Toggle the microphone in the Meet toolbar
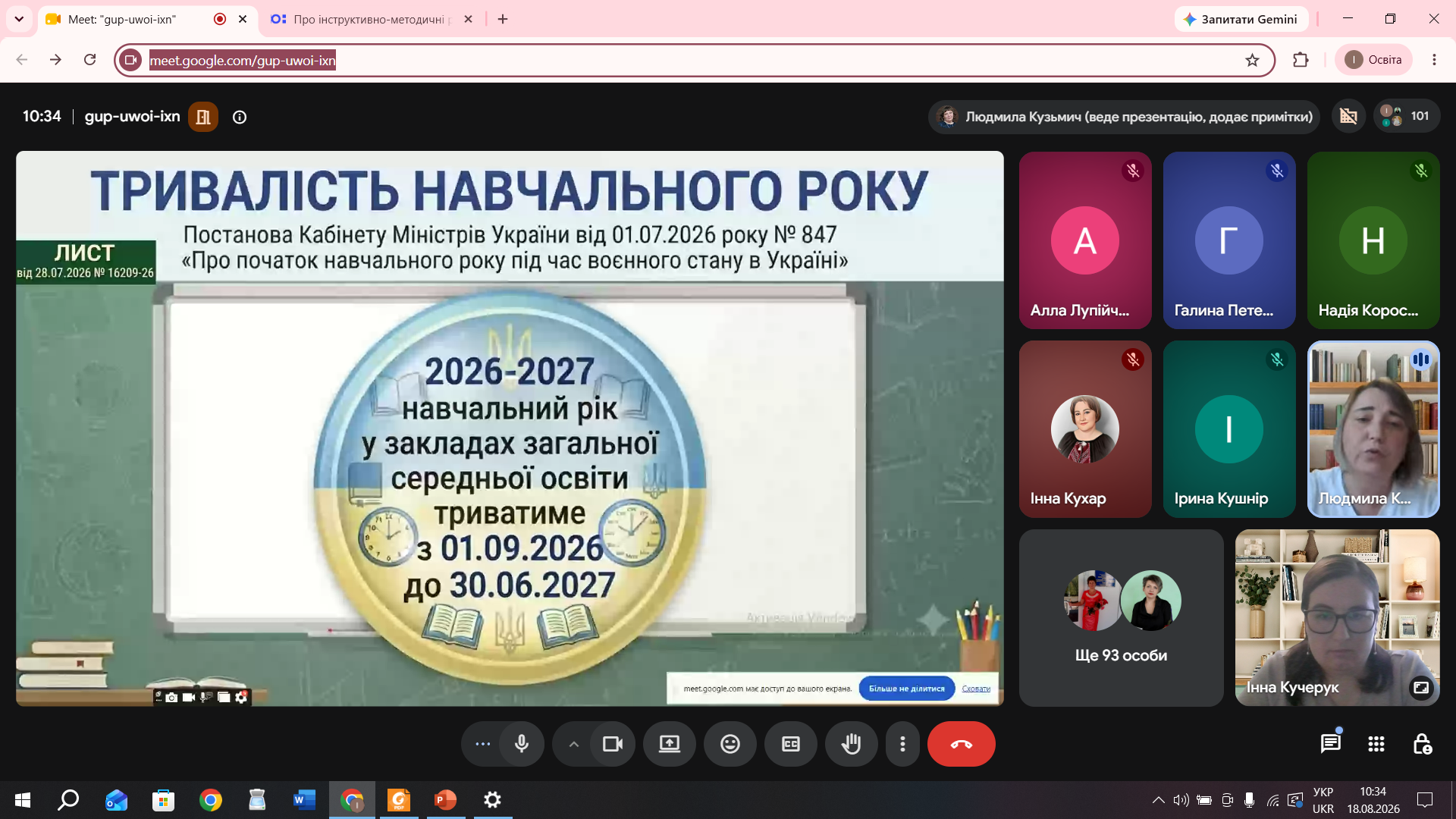1456x819 pixels. [x=522, y=744]
